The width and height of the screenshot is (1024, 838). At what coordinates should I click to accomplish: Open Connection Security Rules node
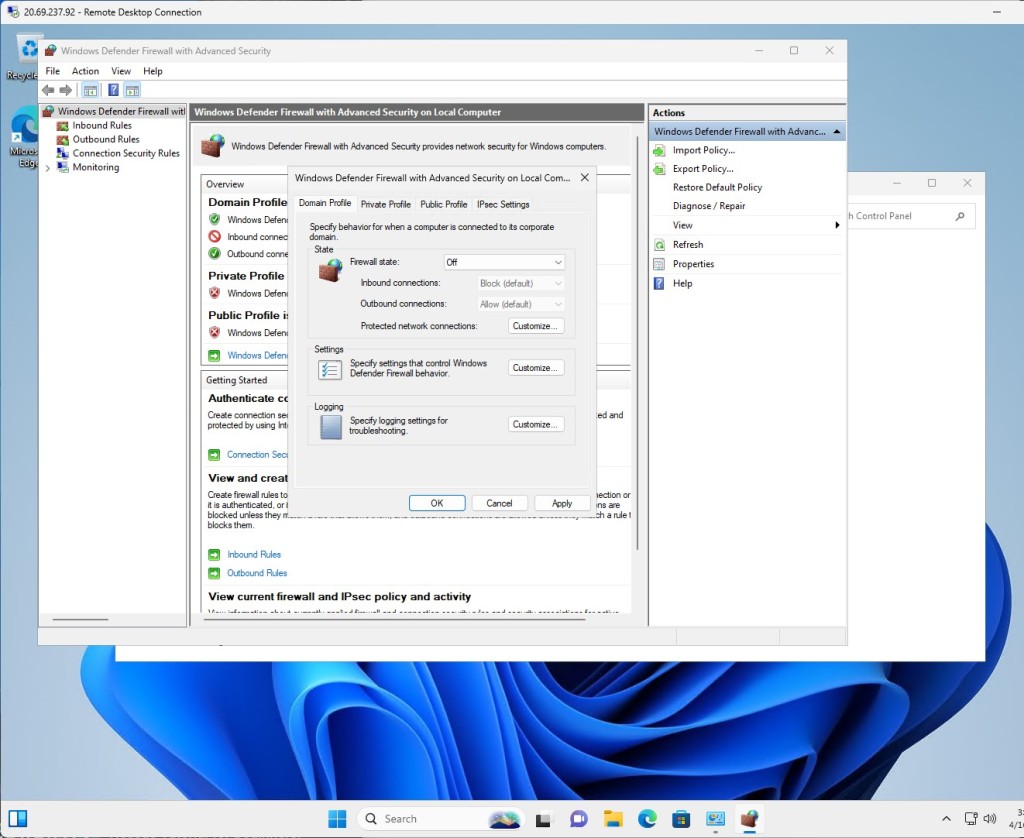[125, 153]
